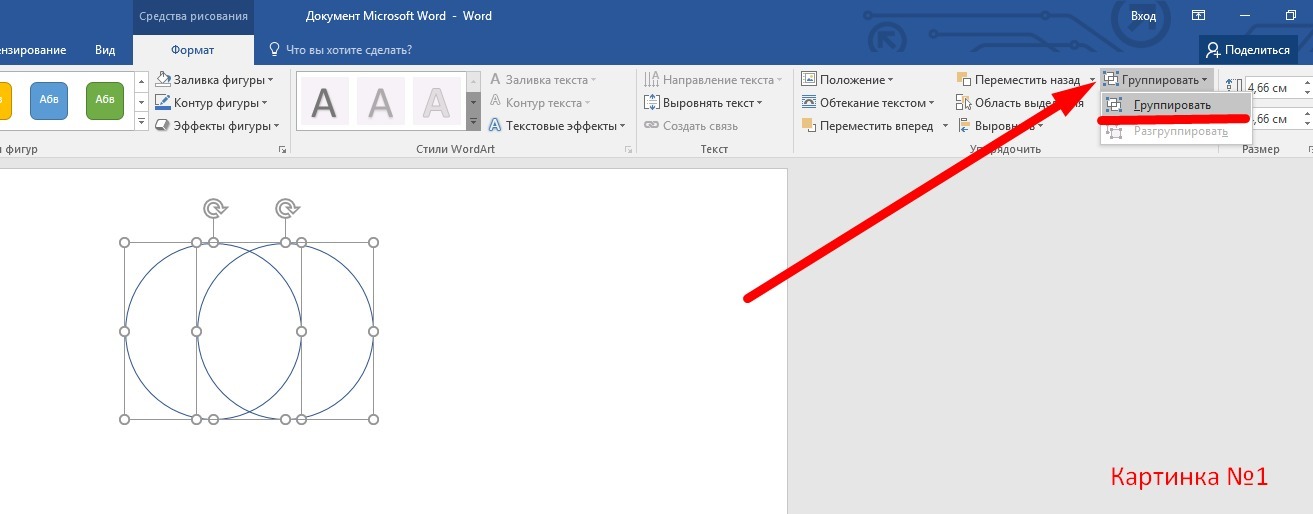Screen dimensions: 1313x514
Task: Click the Положение position icon
Action: tap(809, 80)
